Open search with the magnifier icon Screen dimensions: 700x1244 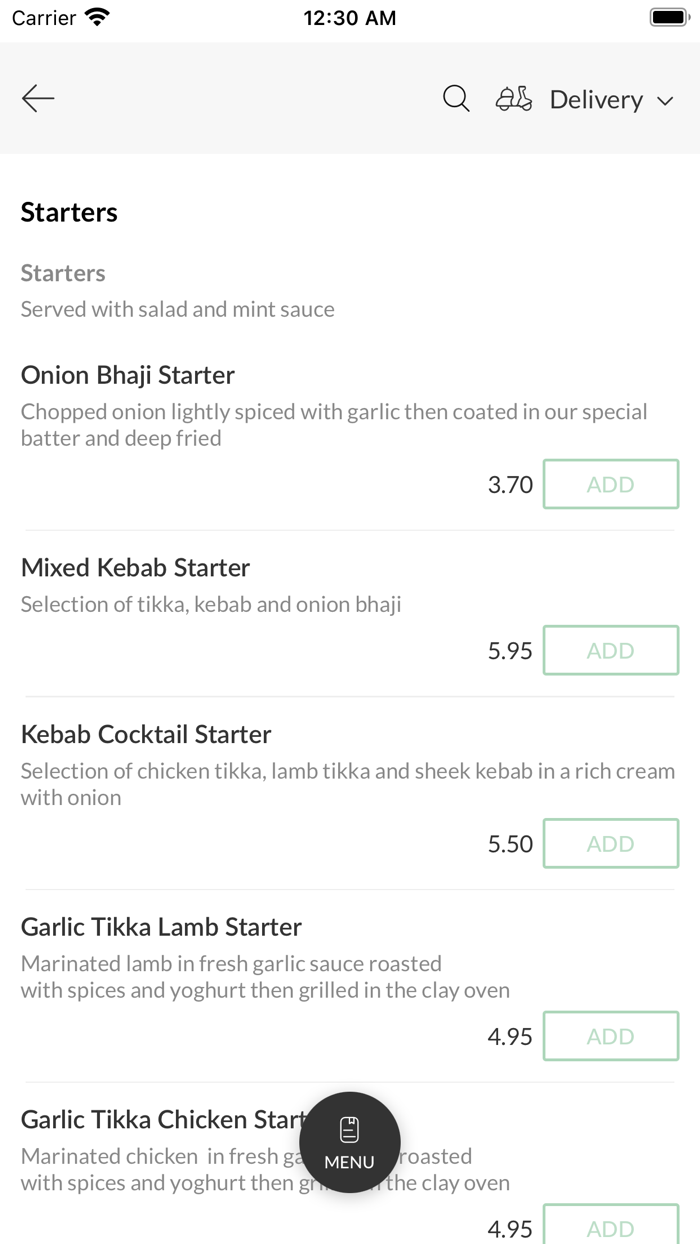[x=455, y=98]
